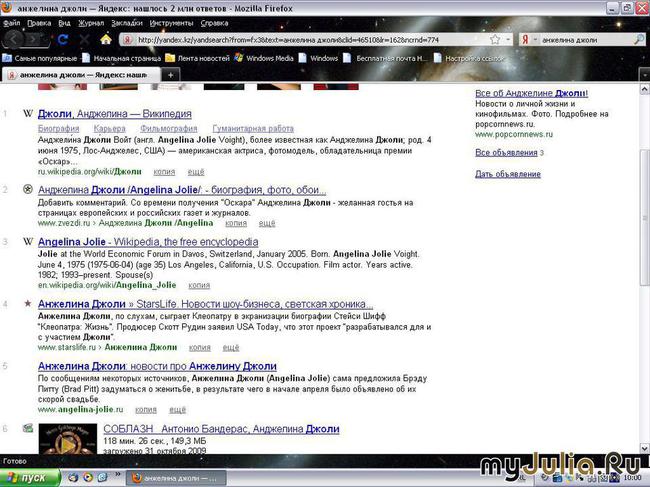Open СОБЛАЗН Антонио Бандерас video link
Image resolution: width=650 pixels, height=487 pixels.
pos(221,429)
